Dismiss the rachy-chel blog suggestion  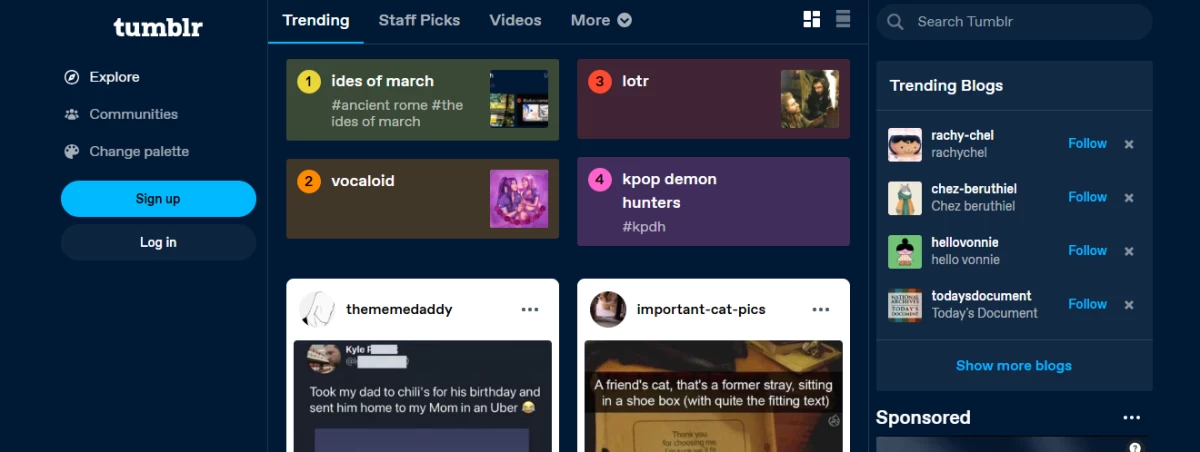point(1129,144)
